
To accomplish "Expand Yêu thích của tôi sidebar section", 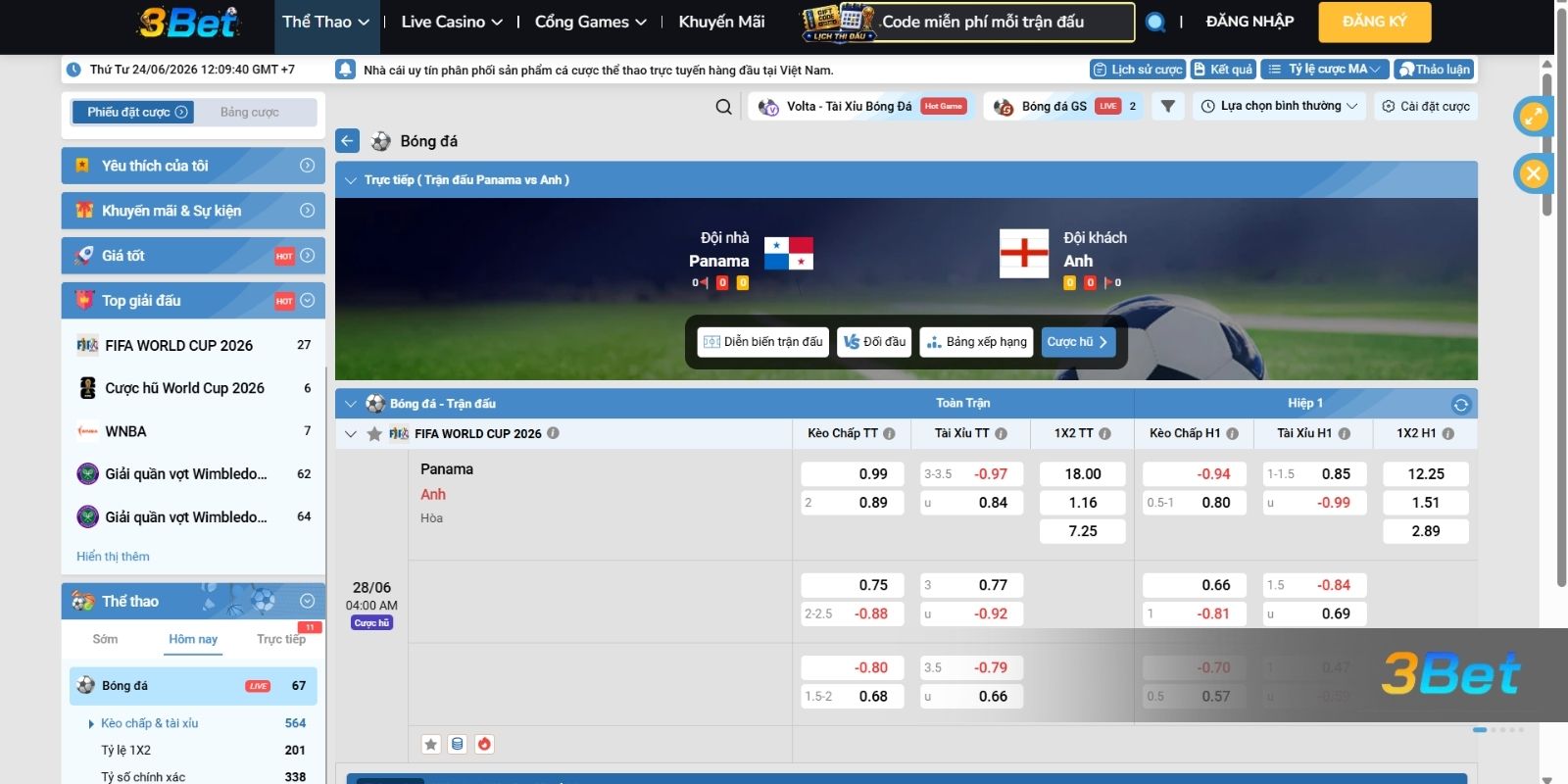I will click(193, 166).
